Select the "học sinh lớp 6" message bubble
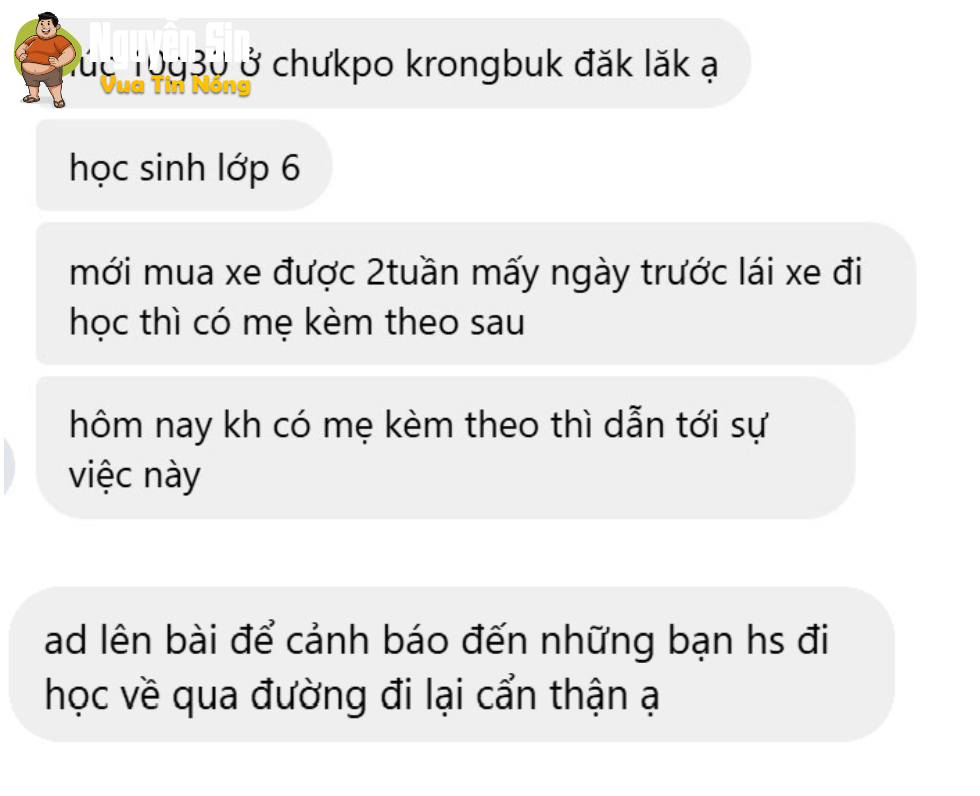The width and height of the screenshot is (980, 796). [184, 166]
